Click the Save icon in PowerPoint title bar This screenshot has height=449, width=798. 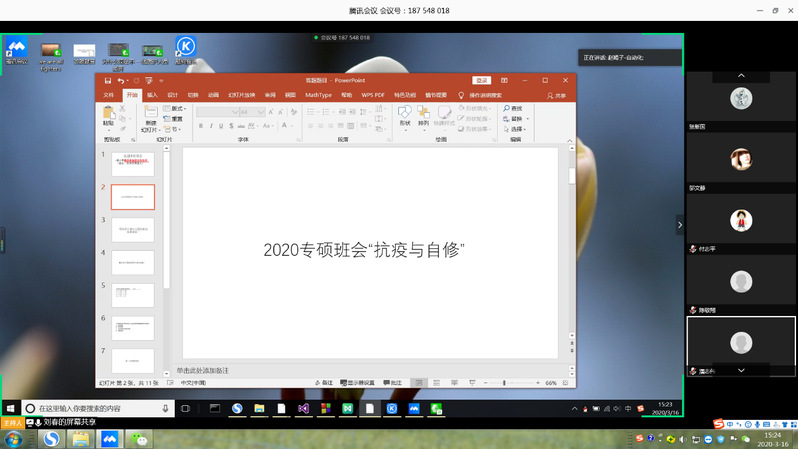click(106, 80)
